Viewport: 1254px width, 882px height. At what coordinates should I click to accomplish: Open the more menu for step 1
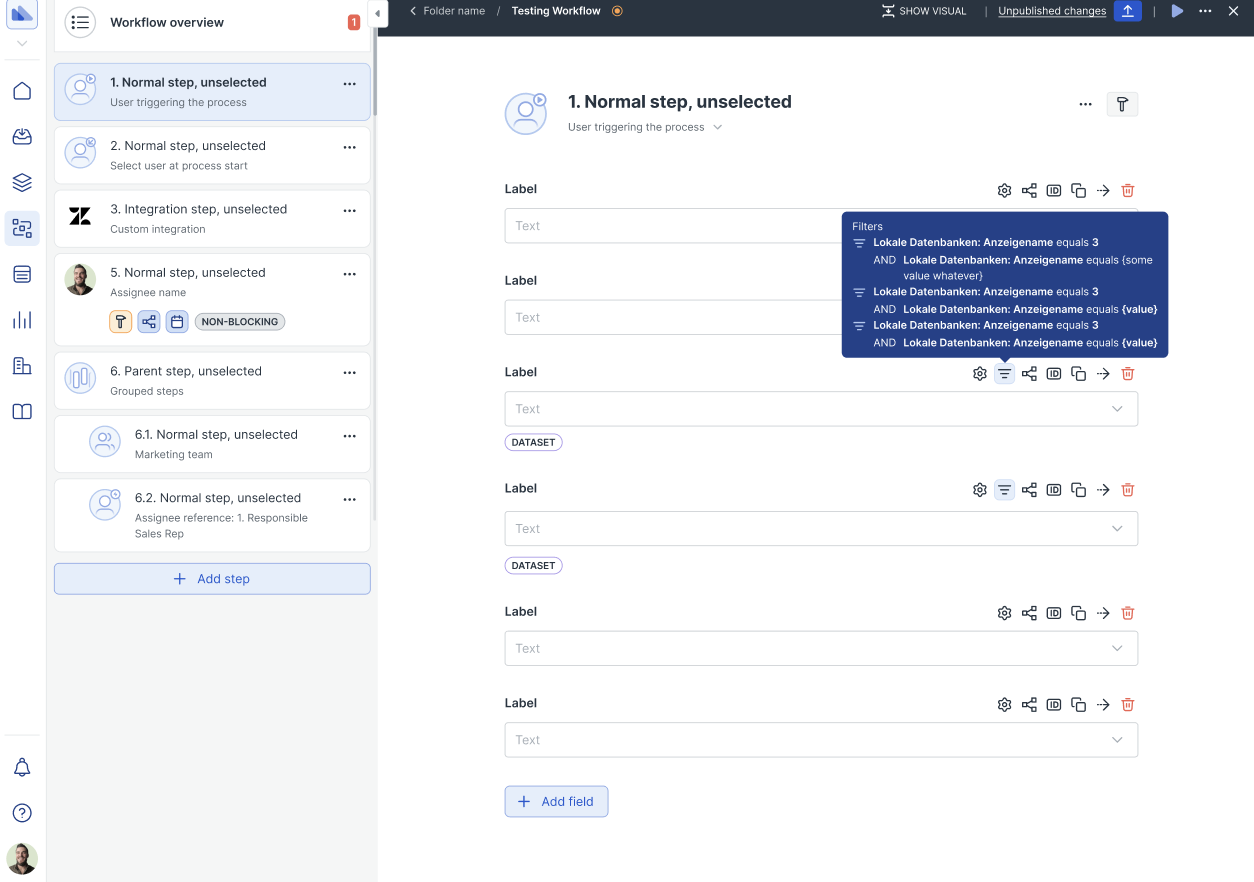click(350, 84)
